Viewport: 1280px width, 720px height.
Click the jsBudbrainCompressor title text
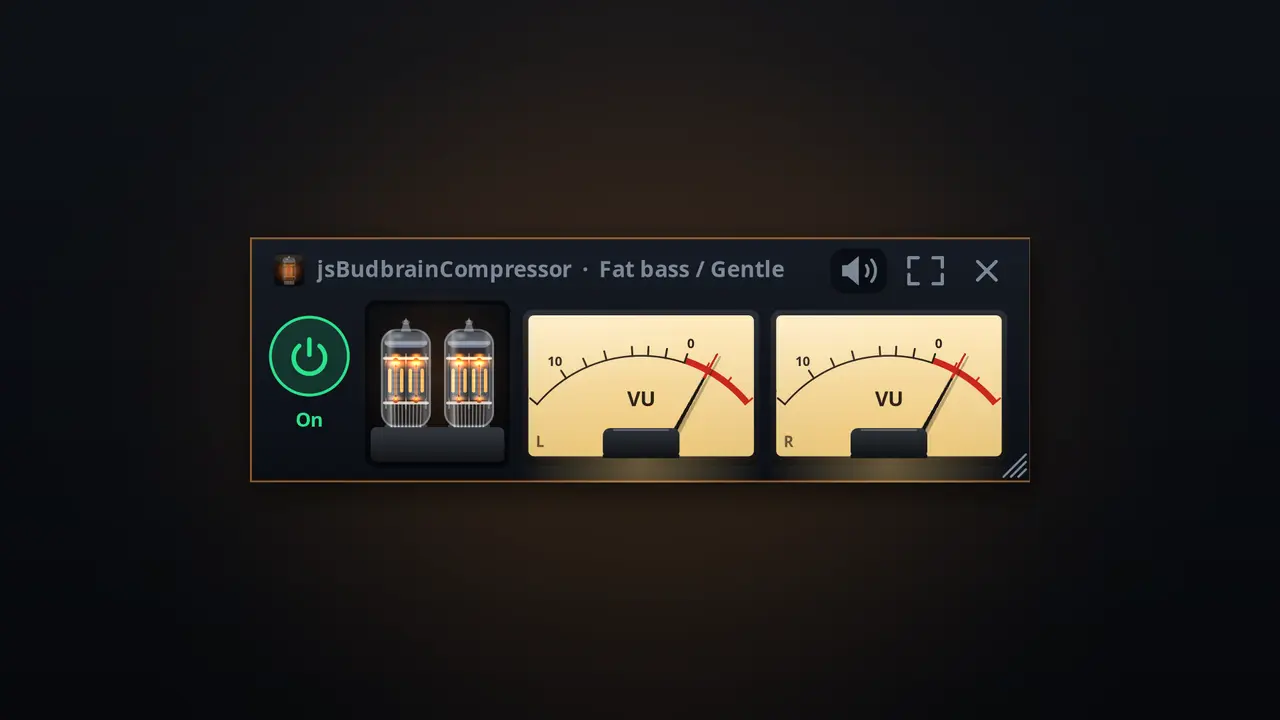point(444,270)
